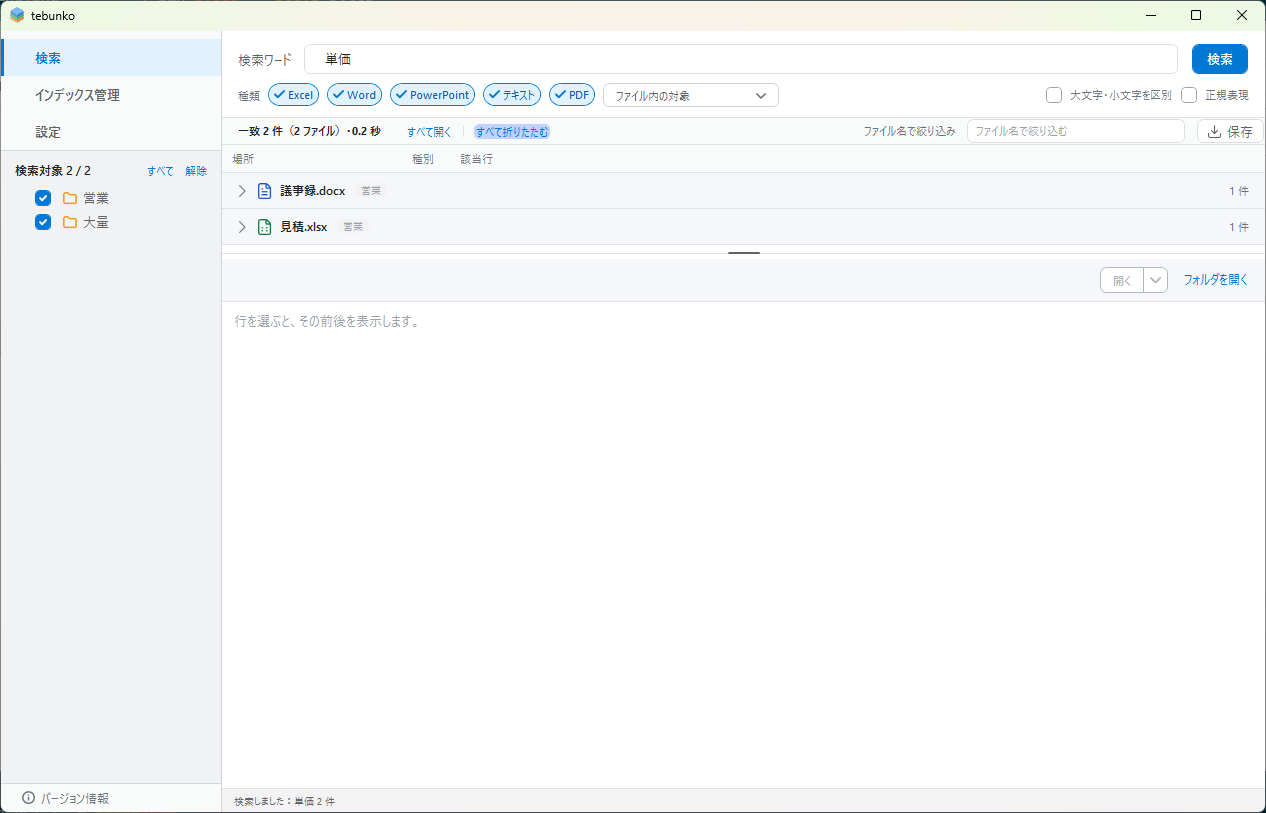The image size is (1266, 813).
Task: Click the 保存 button
Action: click(x=1230, y=131)
